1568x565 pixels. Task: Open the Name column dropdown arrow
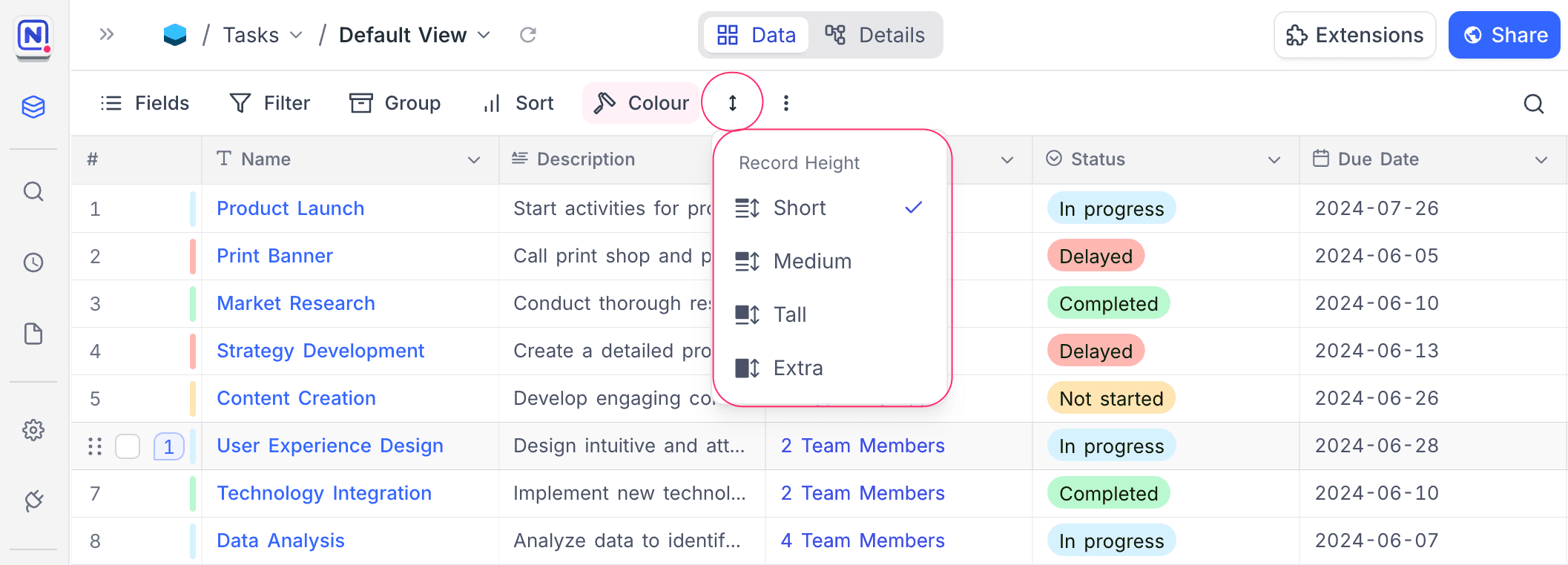[473, 159]
